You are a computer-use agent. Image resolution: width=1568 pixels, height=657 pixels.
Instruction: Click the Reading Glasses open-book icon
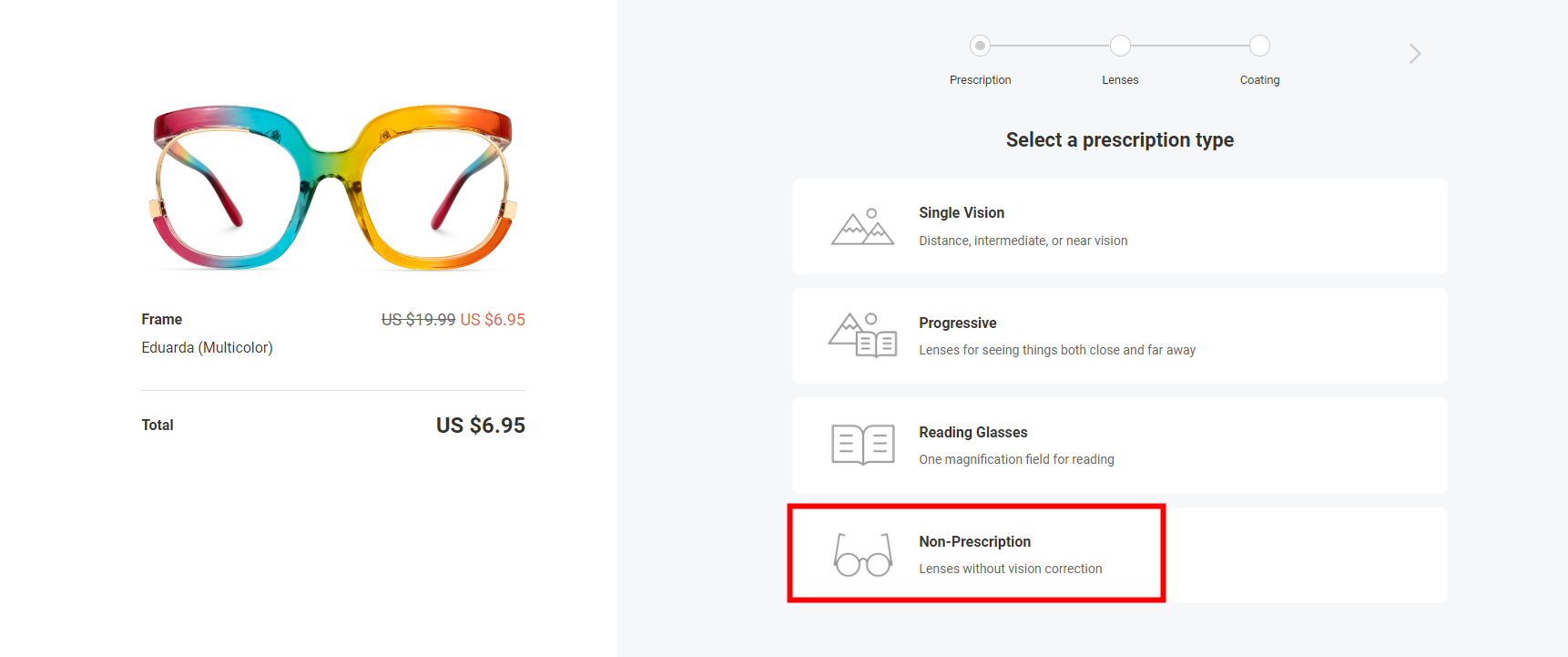point(862,445)
